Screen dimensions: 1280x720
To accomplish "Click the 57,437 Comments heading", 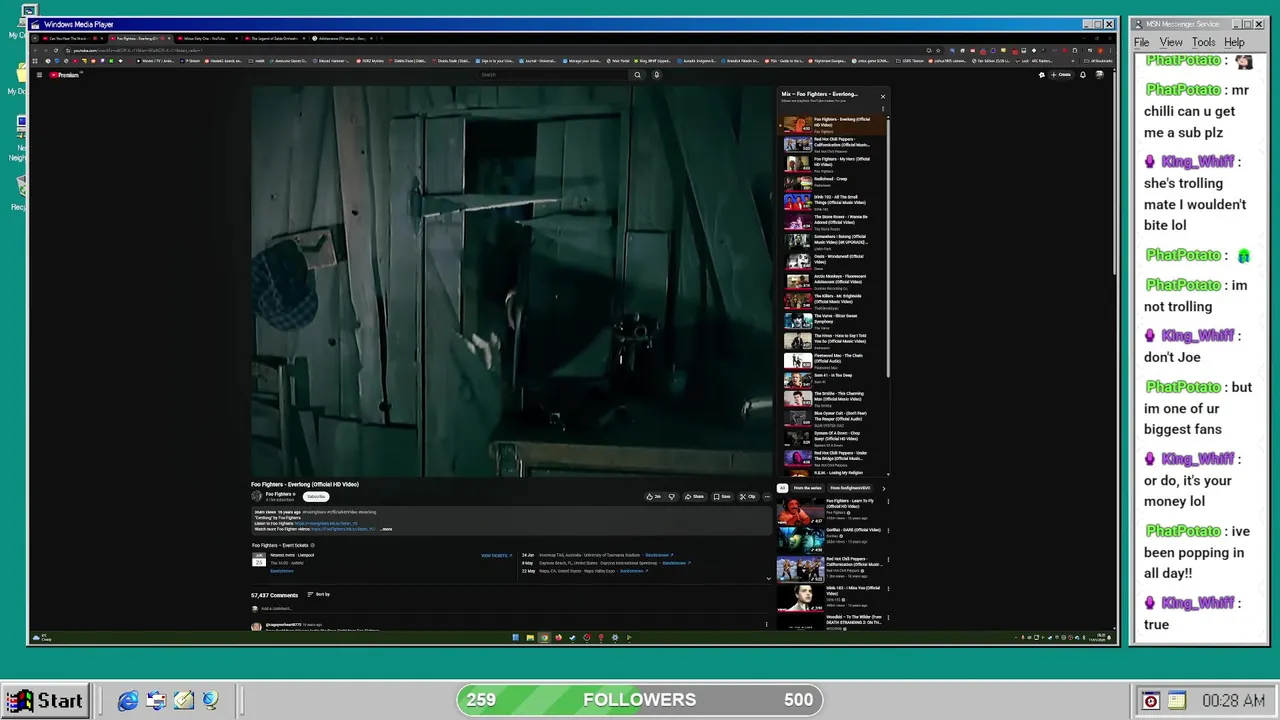I will click(x=275, y=595).
